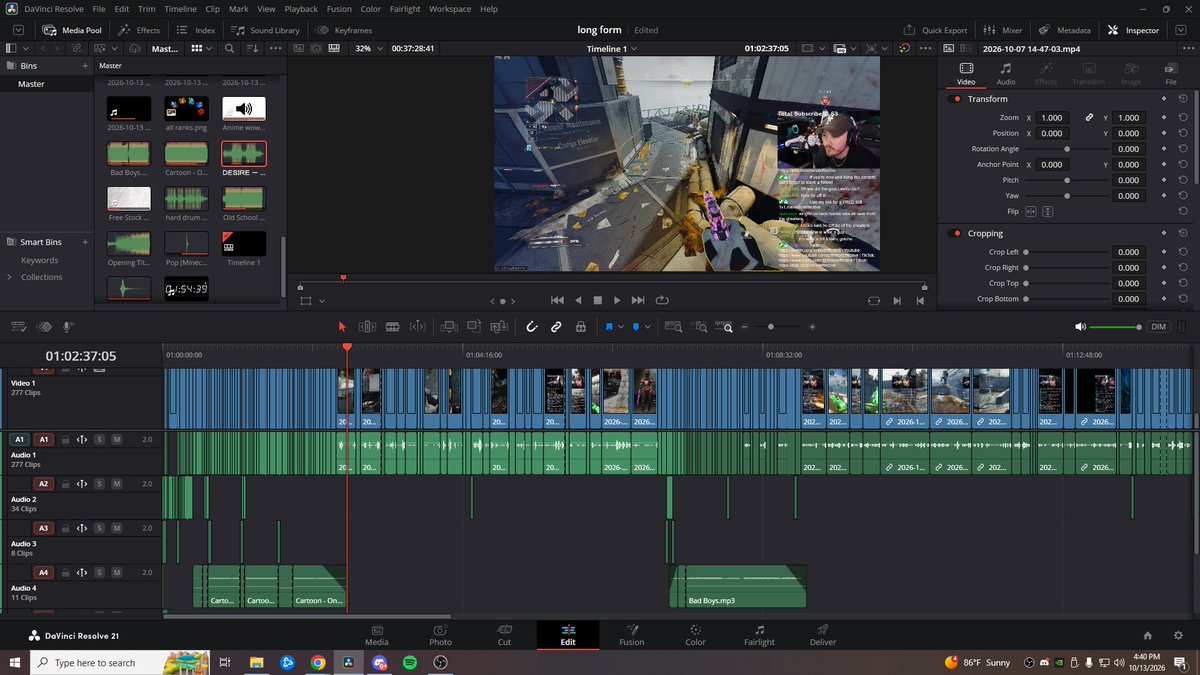
Task: Open the Metadata panel
Action: [1065, 30]
